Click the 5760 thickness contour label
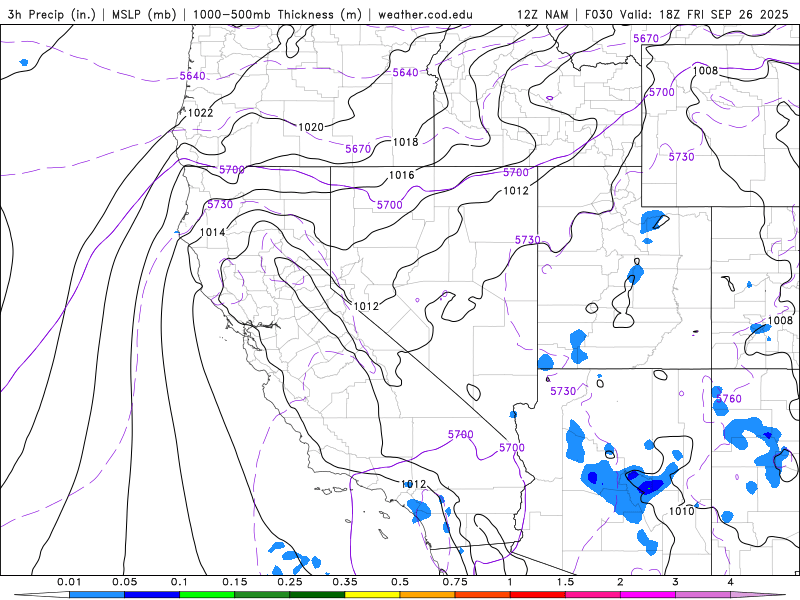 tap(729, 398)
